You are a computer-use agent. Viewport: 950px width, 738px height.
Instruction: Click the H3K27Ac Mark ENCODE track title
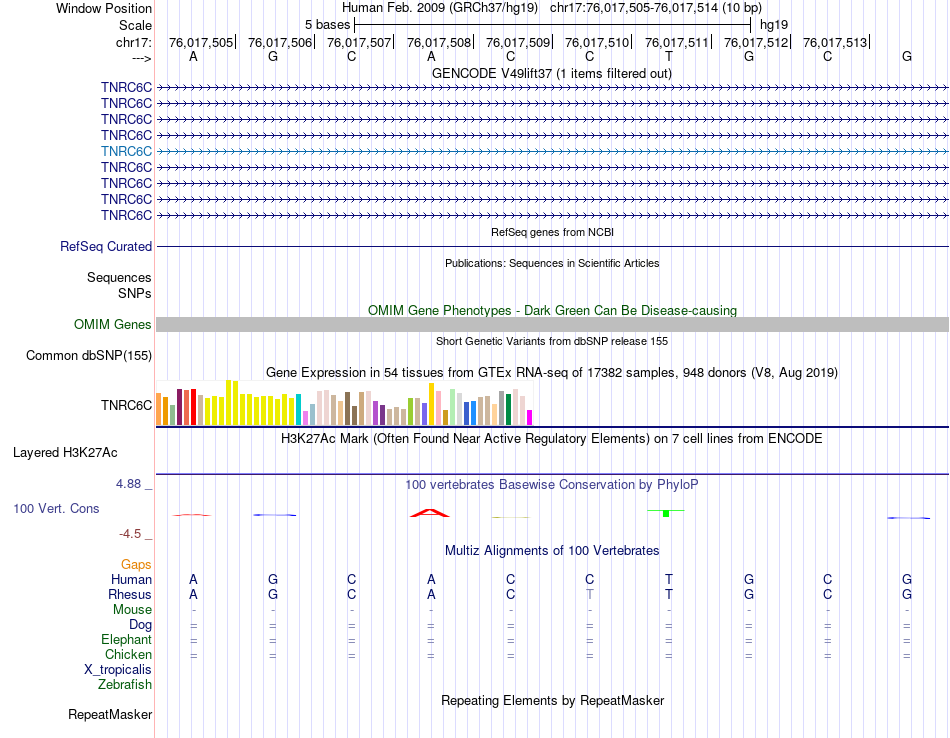[x=552, y=439]
